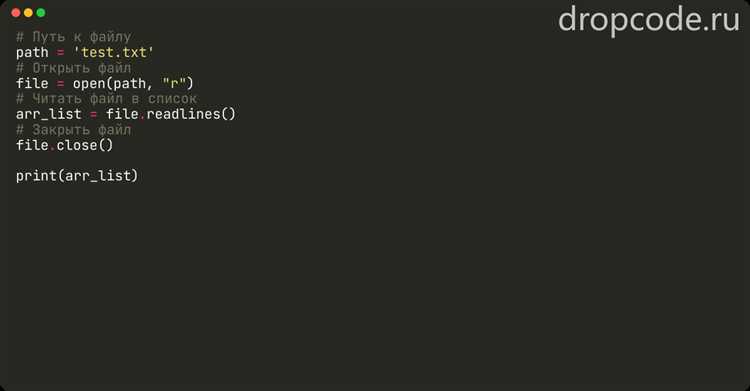This screenshot has height=391, width=750.
Task: Click the red close window dot
Action: pos(16,13)
